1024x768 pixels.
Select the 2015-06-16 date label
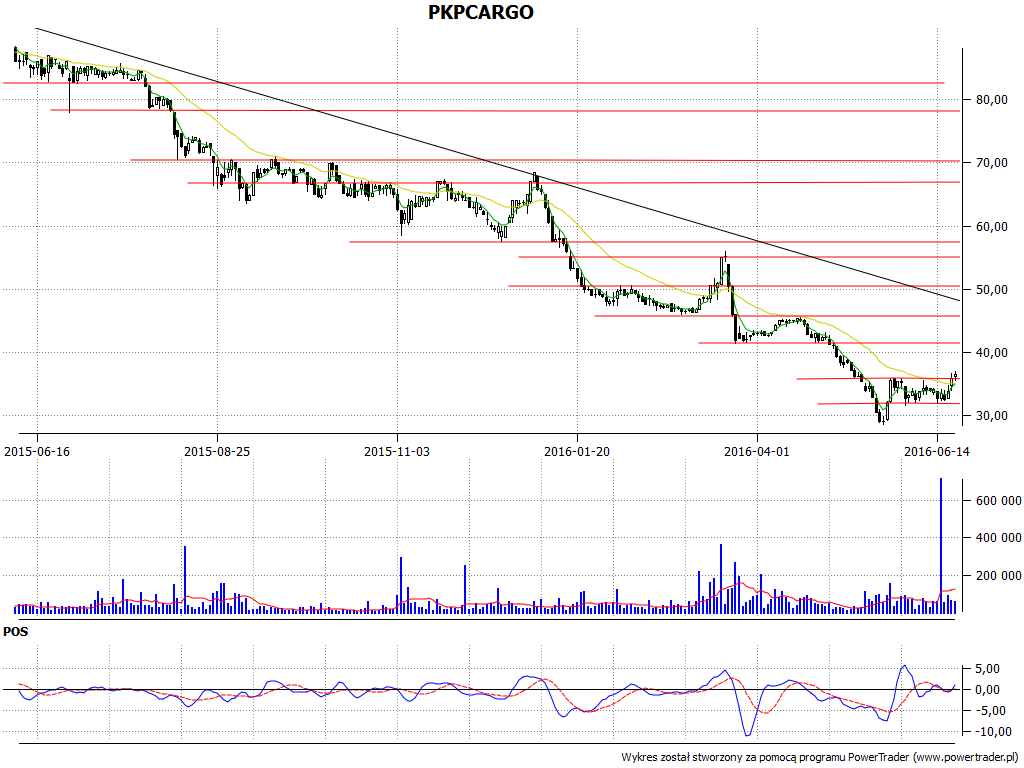point(37,451)
